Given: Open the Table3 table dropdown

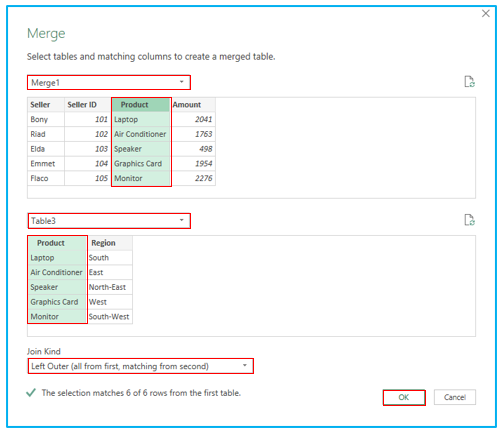Looking at the screenshot, I should 109,221.
